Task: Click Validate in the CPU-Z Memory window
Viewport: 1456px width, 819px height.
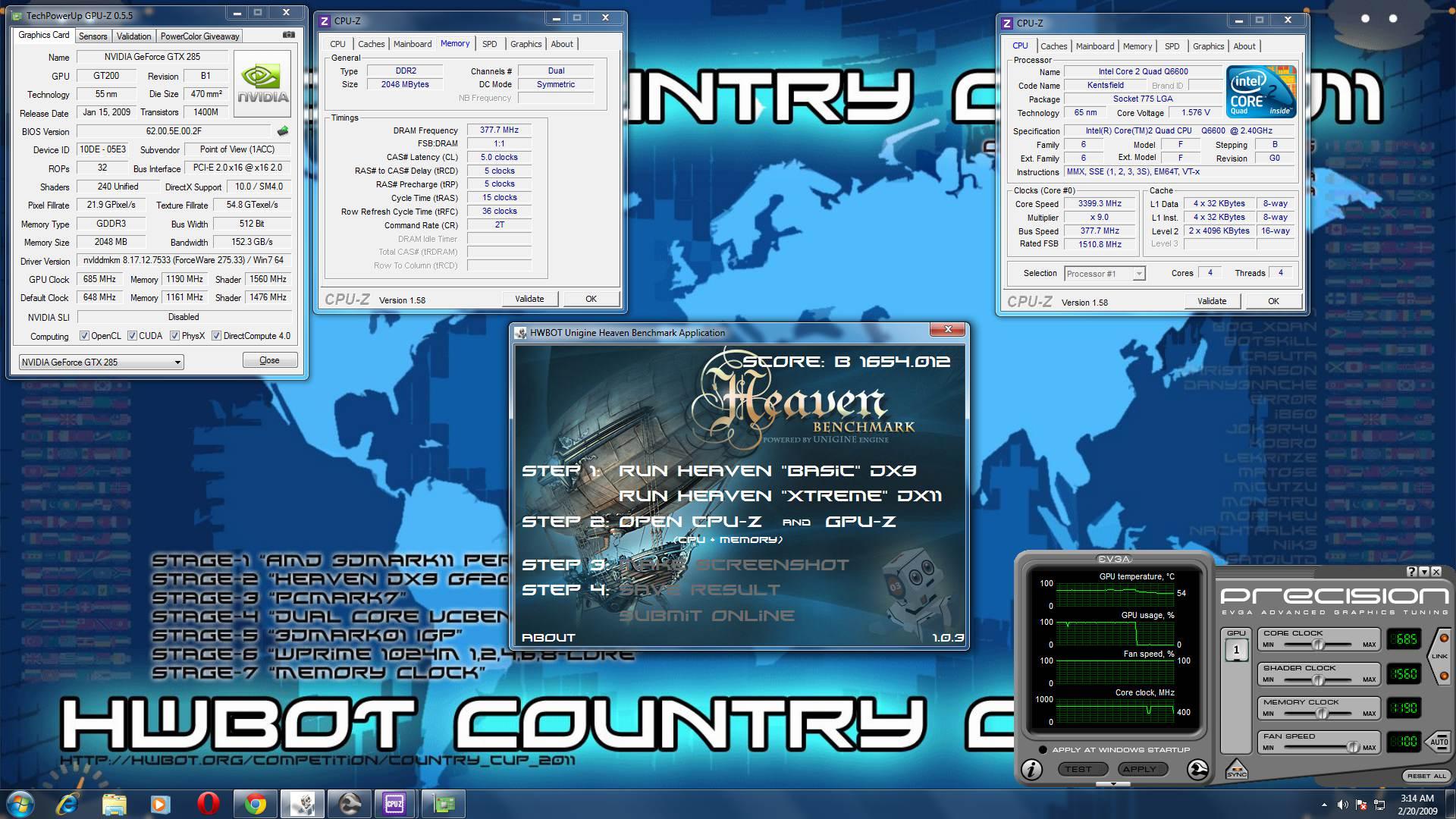Action: click(529, 299)
